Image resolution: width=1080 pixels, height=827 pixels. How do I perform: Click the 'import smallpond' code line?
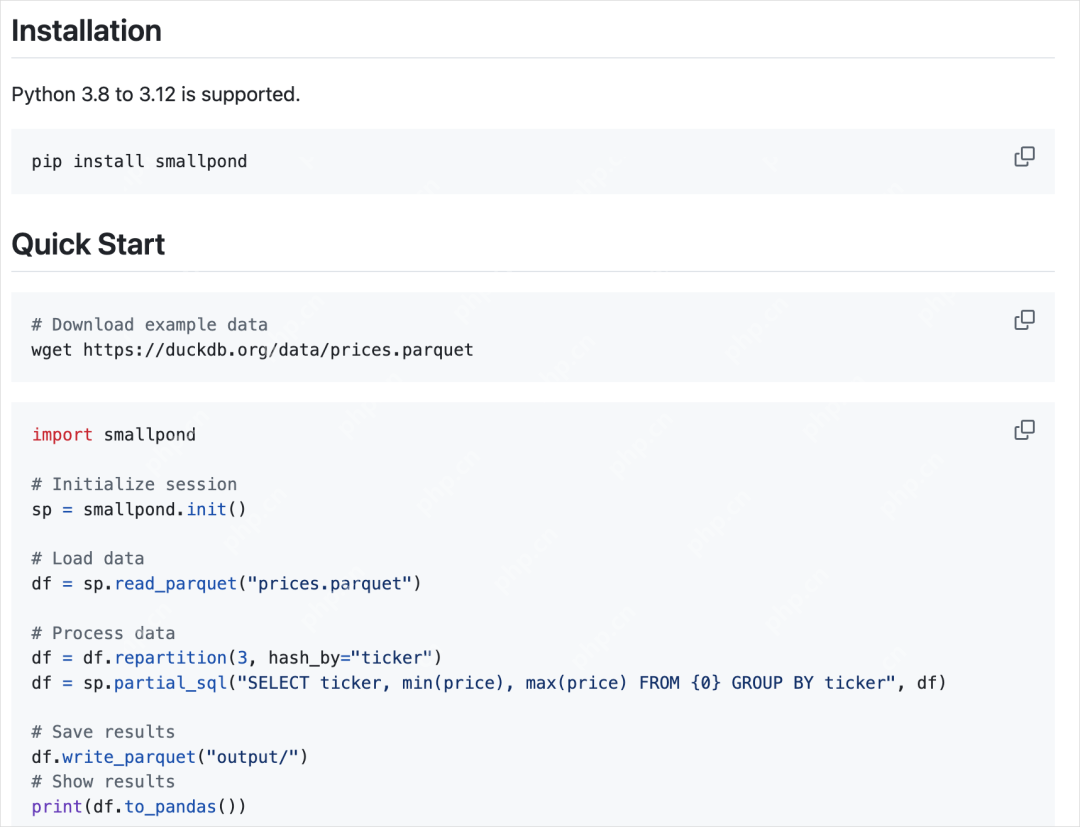coord(114,435)
